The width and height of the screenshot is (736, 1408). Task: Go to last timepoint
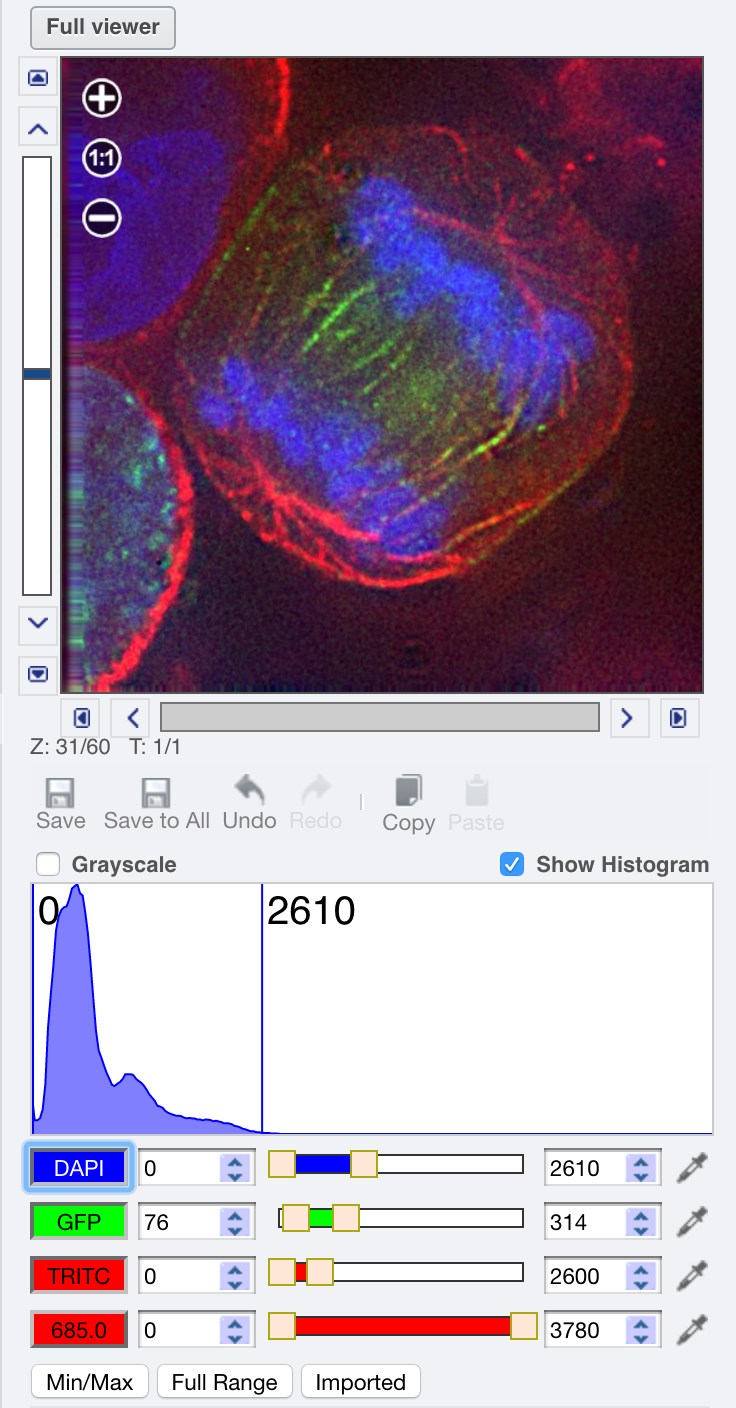679,717
